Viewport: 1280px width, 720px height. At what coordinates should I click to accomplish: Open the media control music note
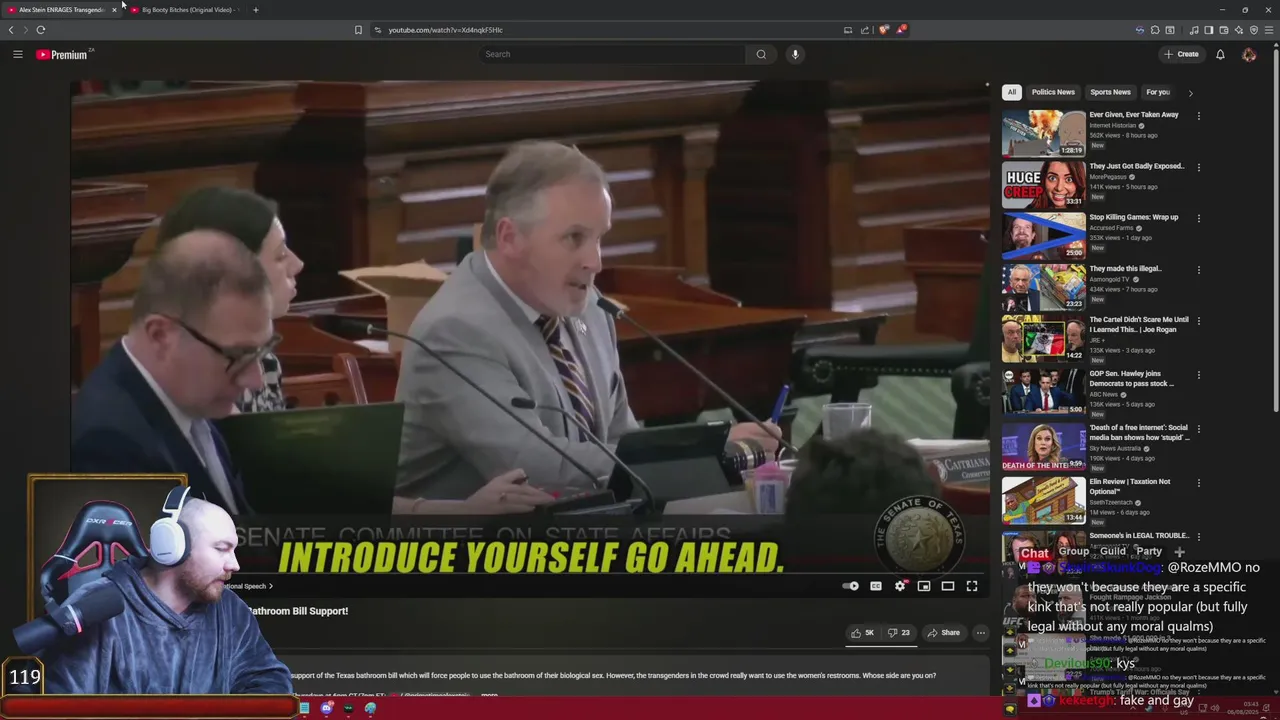click(x=1196, y=30)
